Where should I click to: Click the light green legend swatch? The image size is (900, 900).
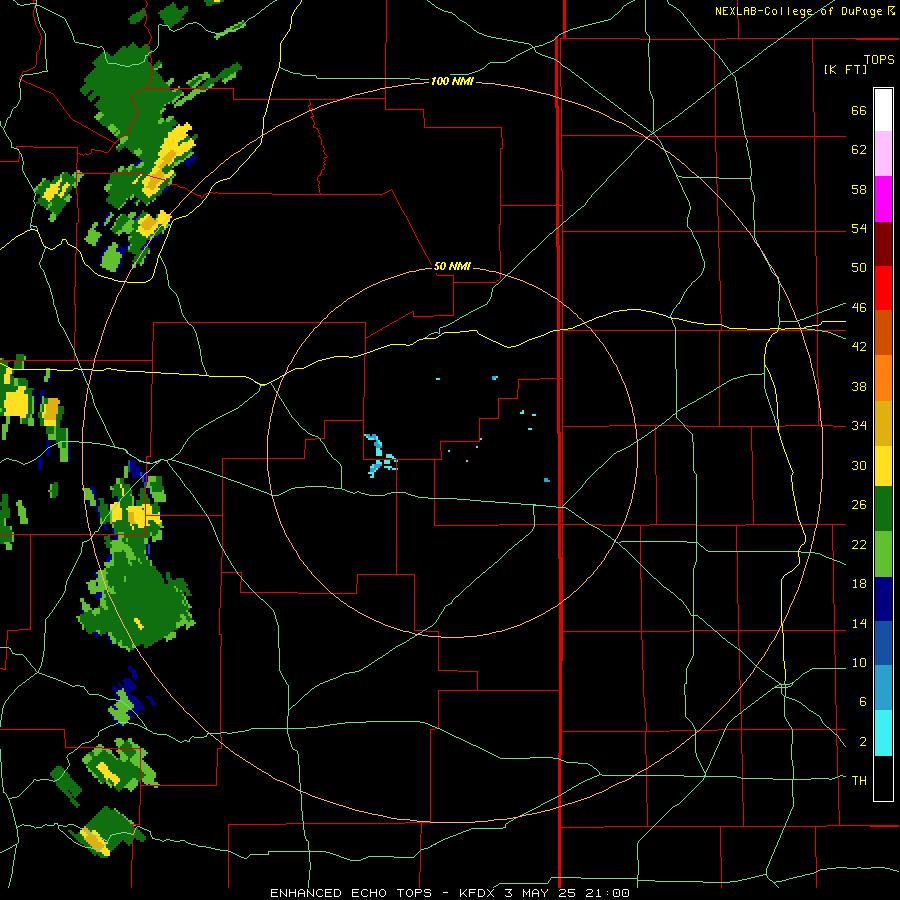[x=883, y=554]
